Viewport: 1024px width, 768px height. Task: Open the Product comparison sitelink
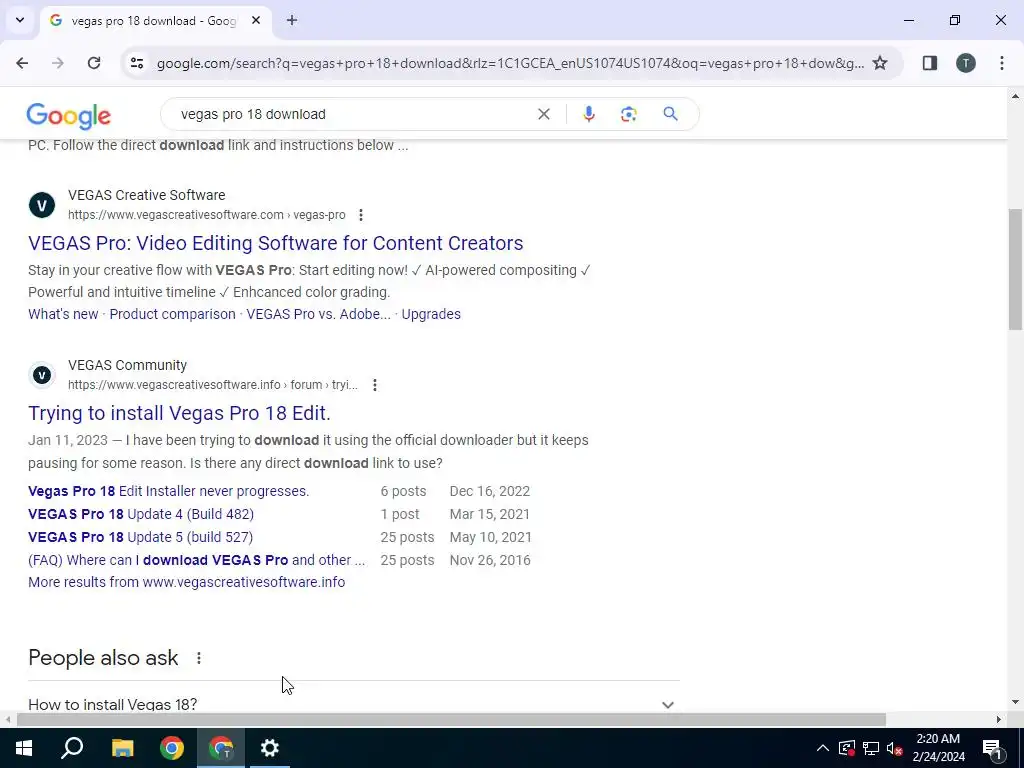(172, 314)
